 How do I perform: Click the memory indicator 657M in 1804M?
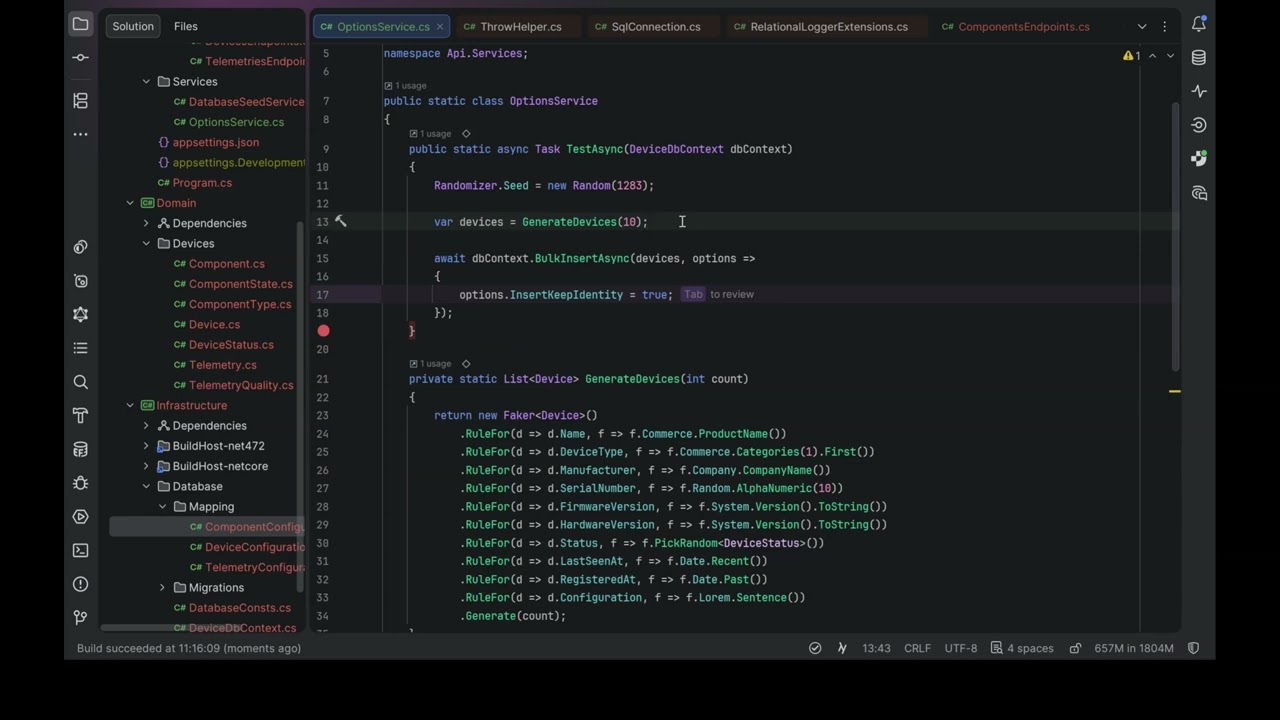(x=1134, y=648)
